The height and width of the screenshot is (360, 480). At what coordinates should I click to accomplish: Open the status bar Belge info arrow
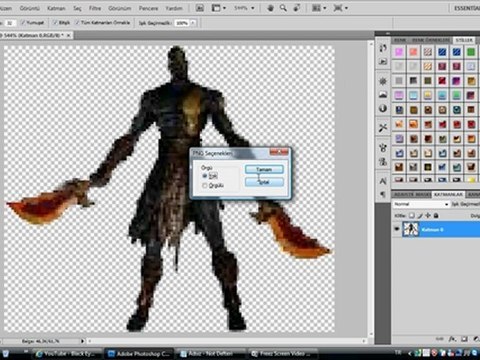(x=82, y=341)
